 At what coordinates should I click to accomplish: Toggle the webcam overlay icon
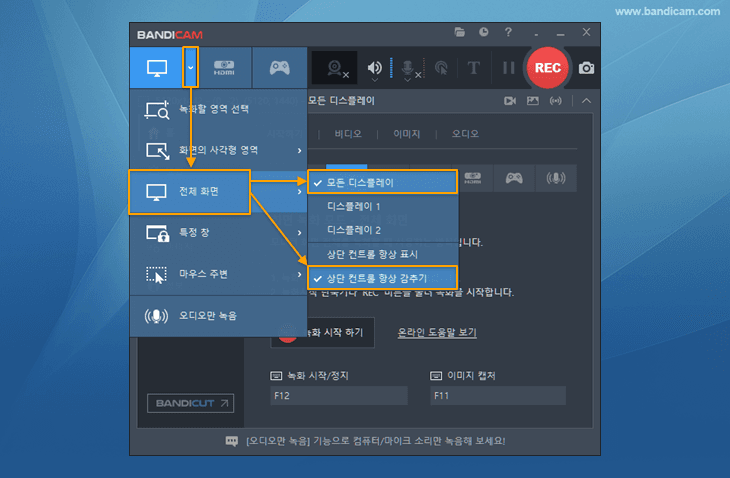pos(335,68)
